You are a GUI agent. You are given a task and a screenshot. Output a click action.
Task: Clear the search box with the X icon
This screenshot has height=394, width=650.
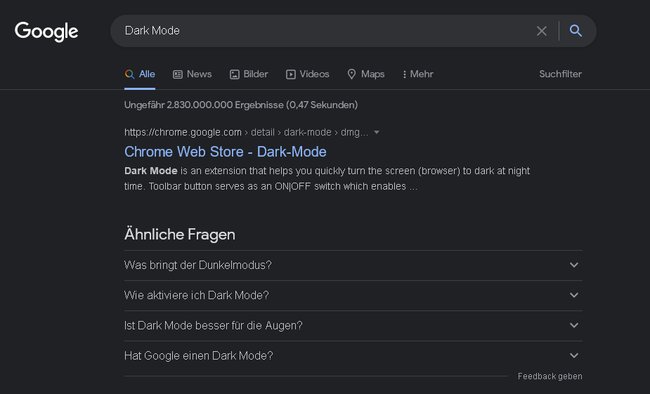click(541, 31)
